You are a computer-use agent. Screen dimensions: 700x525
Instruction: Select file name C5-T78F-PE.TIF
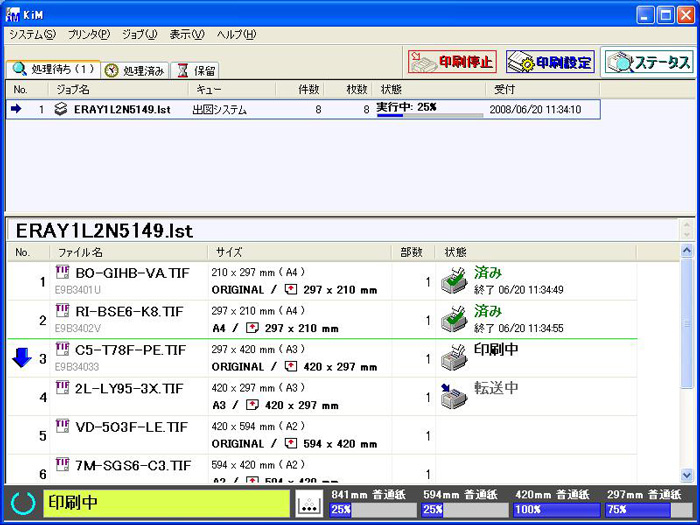[130, 350]
